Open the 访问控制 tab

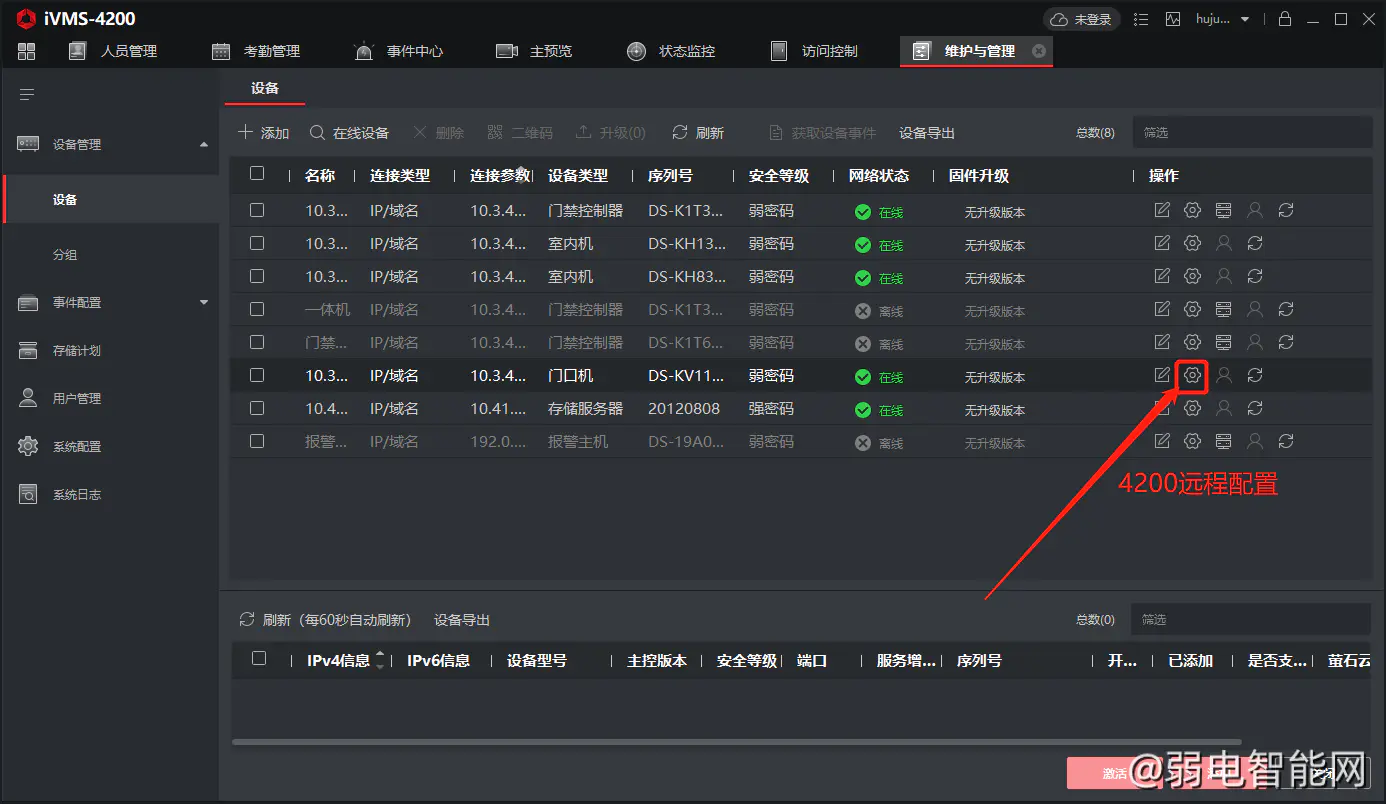point(814,51)
